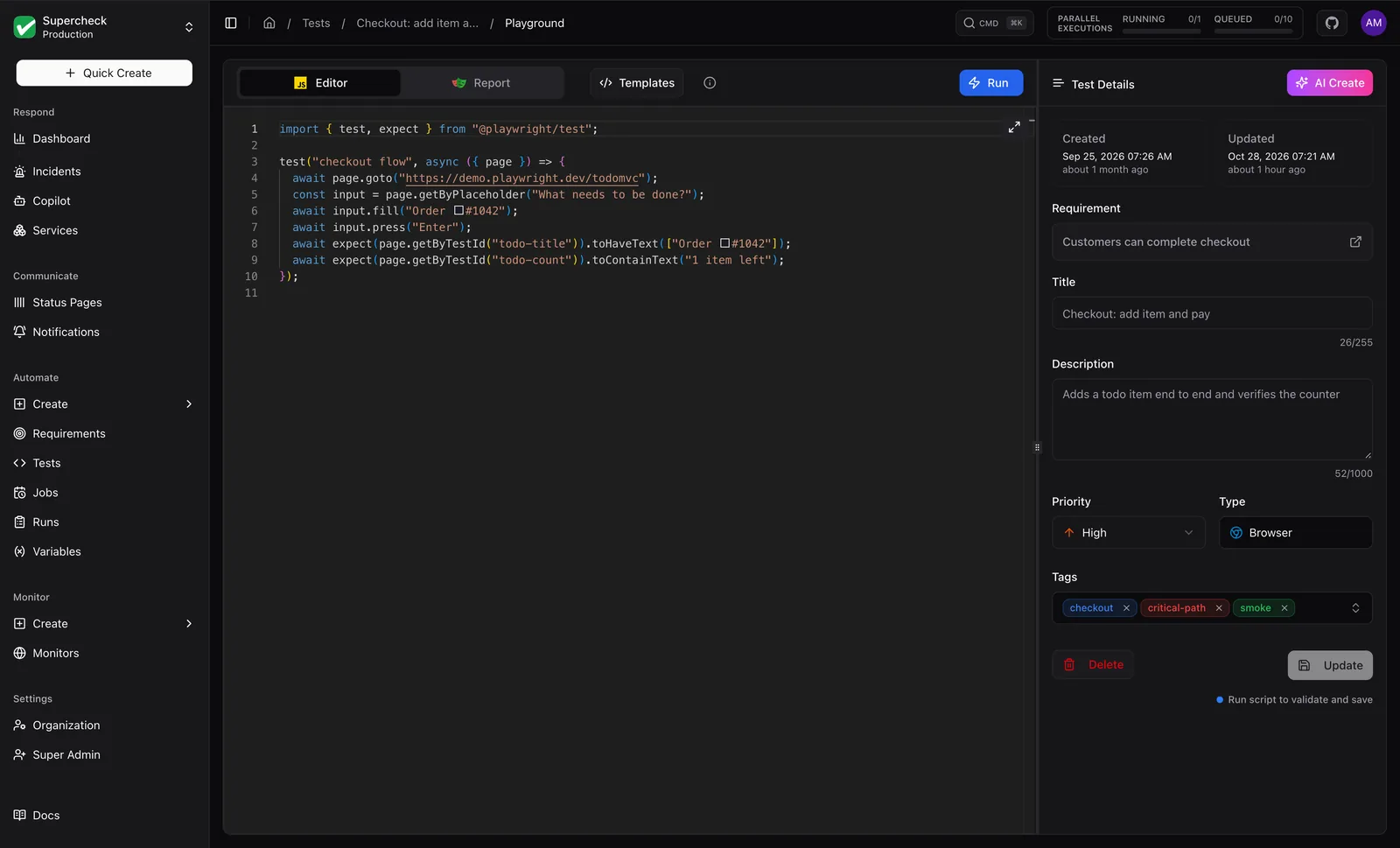Viewport: 1400px width, 848px height.
Task: Click the editor split panel handle
Action: point(1037,448)
